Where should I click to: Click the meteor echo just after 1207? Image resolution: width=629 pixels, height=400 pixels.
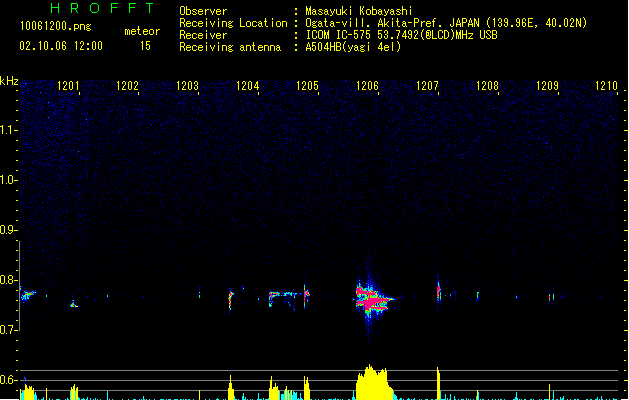pos(439,291)
